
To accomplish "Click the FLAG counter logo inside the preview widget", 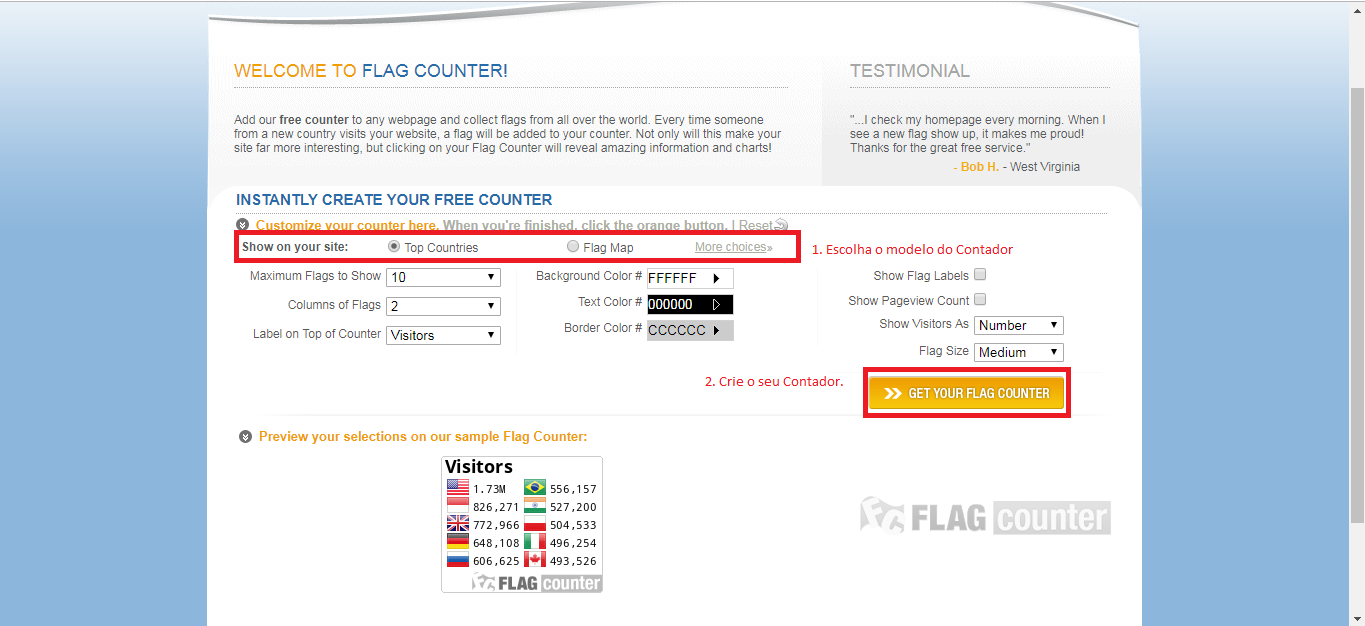I will (x=537, y=582).
